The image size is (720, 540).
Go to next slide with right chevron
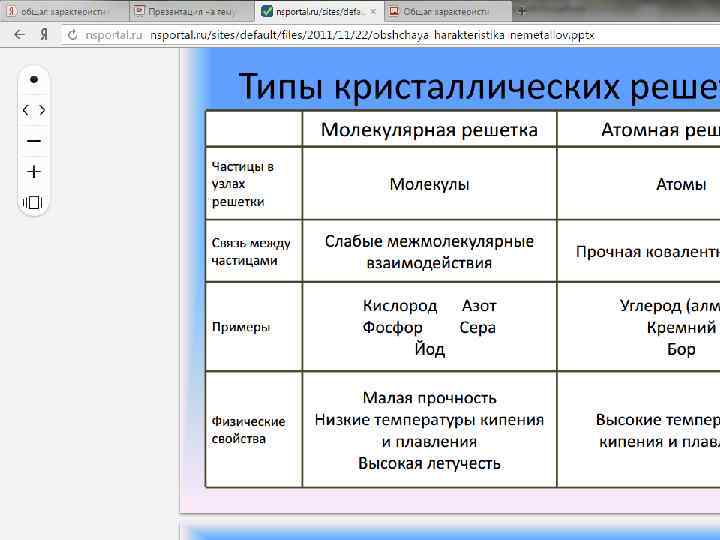click(42, 110)
